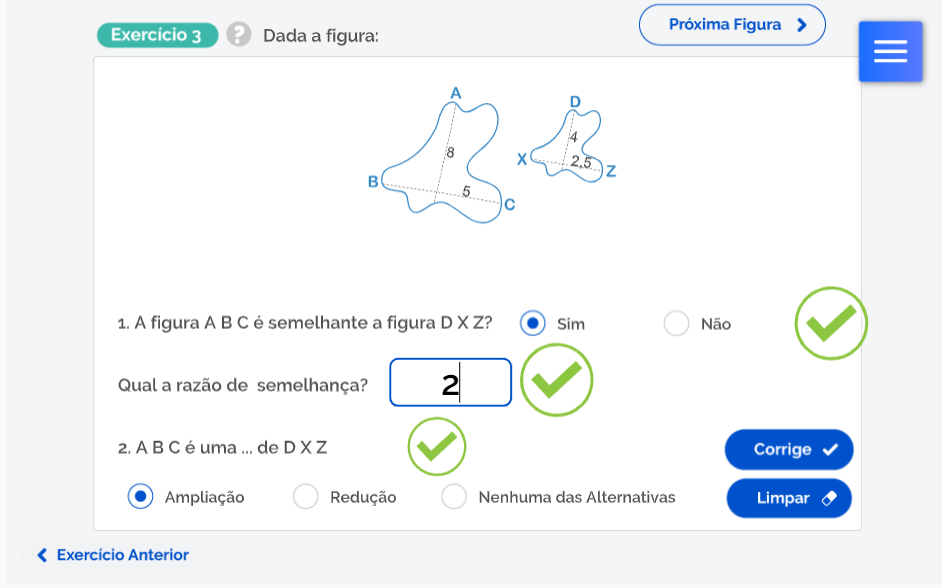
Task: Click the green checkmark beside question 2
Action: 437,447
